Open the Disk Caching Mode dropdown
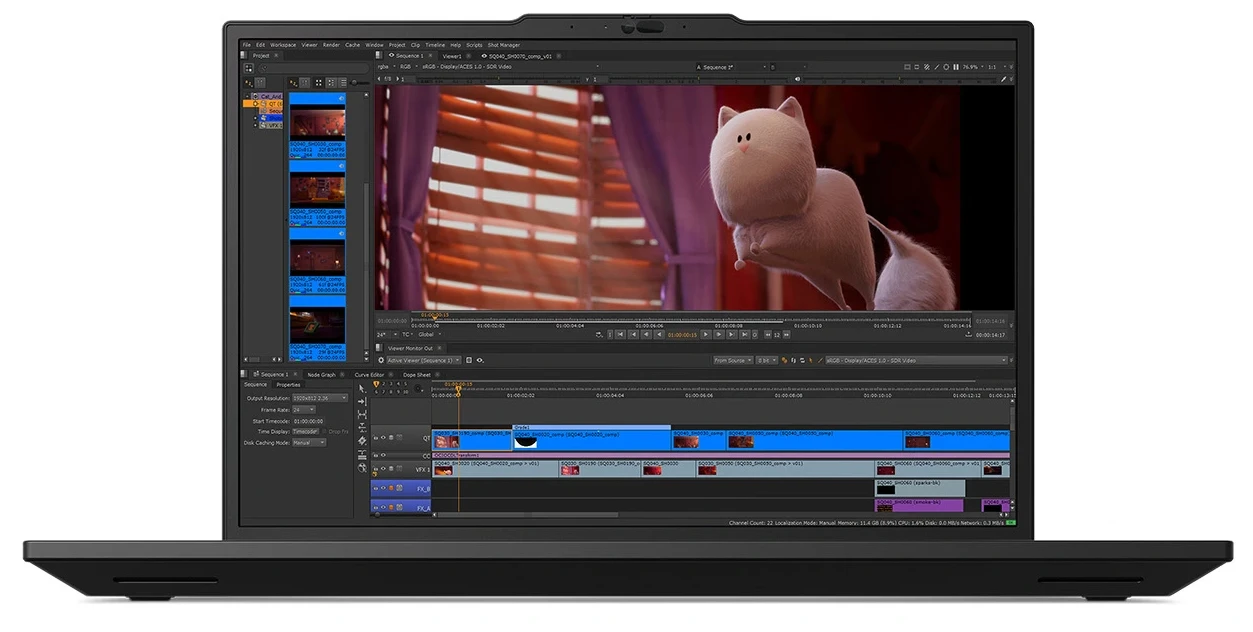Image resolution: width=1253 pixels, height=632 pixels. coord(308,443)
